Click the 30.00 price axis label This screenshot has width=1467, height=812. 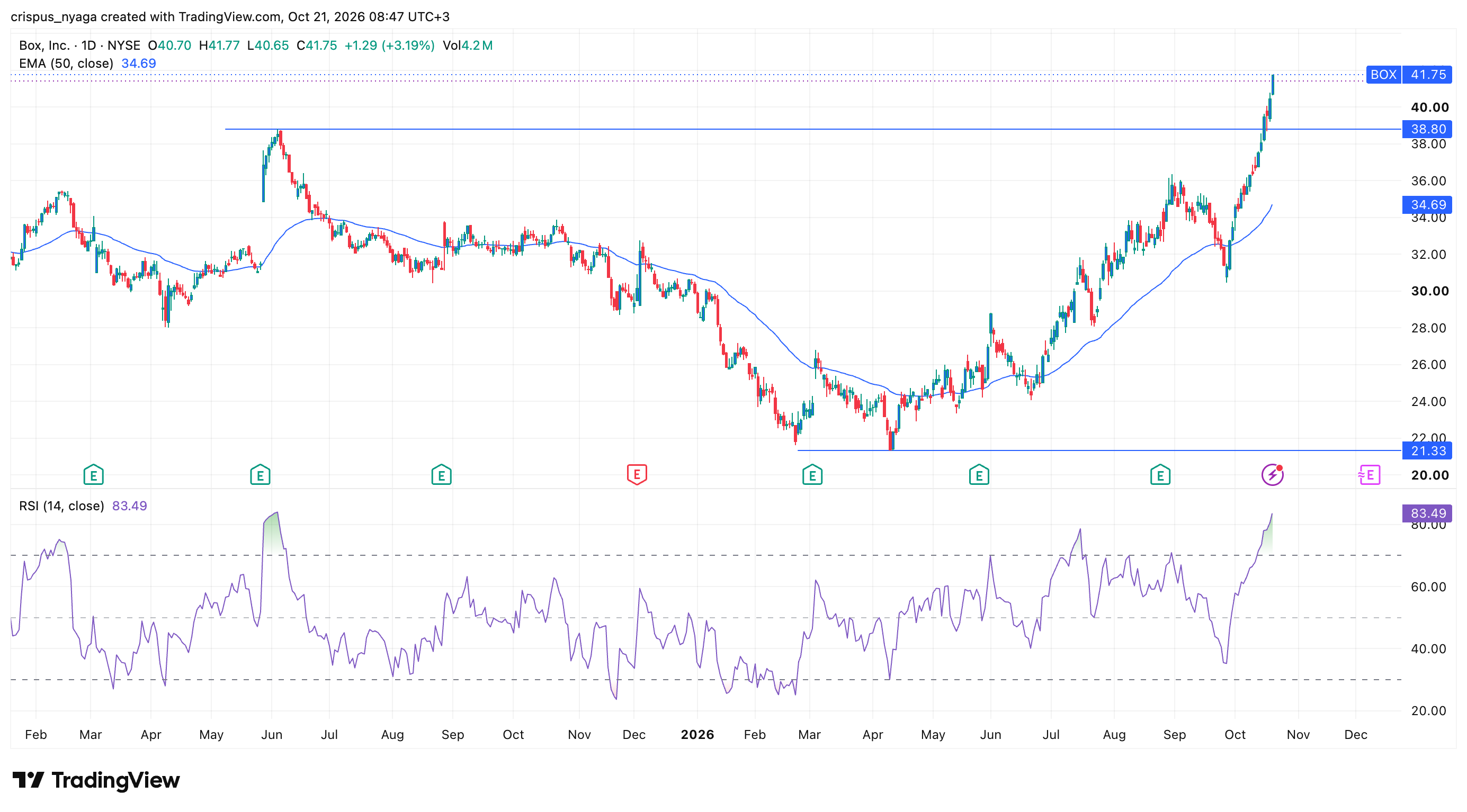point(1429,291)
